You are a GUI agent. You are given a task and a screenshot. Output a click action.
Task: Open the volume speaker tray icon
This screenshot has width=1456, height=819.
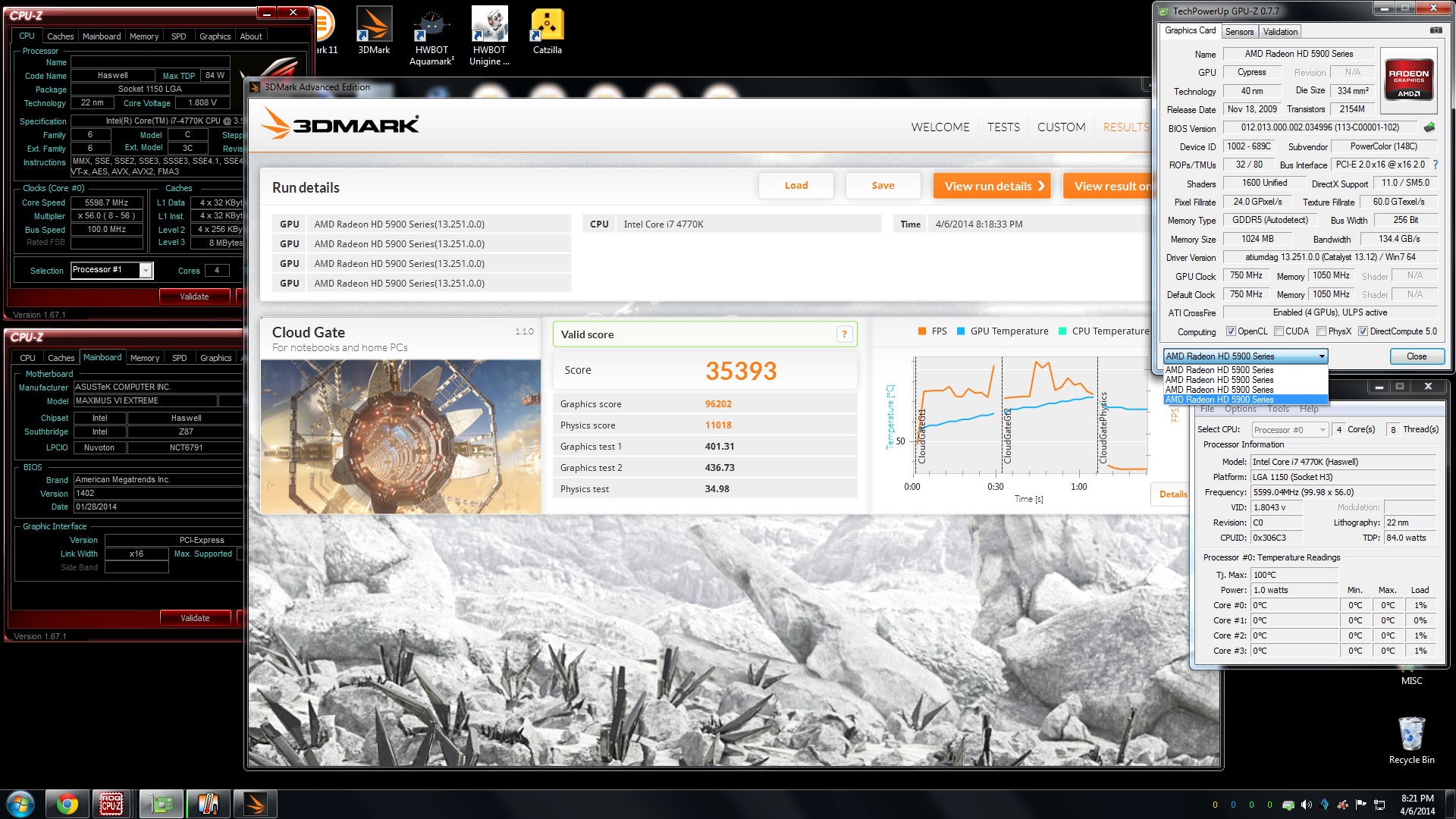coord(1306,805)
